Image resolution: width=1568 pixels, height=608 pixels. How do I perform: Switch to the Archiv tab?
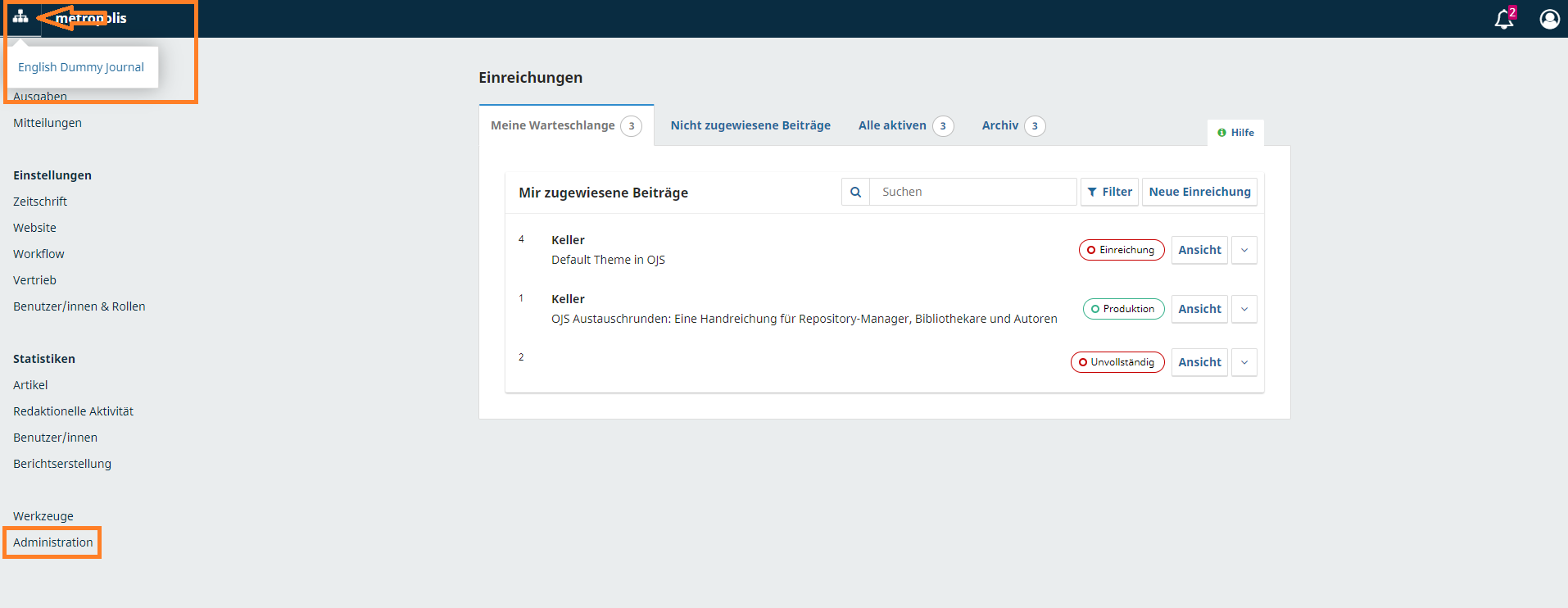click(1000, 125)
